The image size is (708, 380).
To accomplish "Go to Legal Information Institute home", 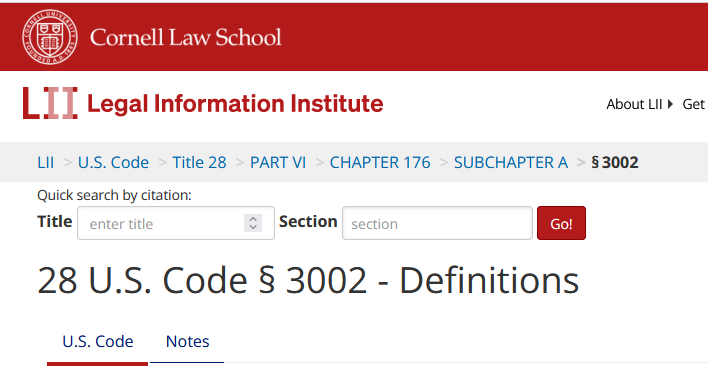I will 235,103.
